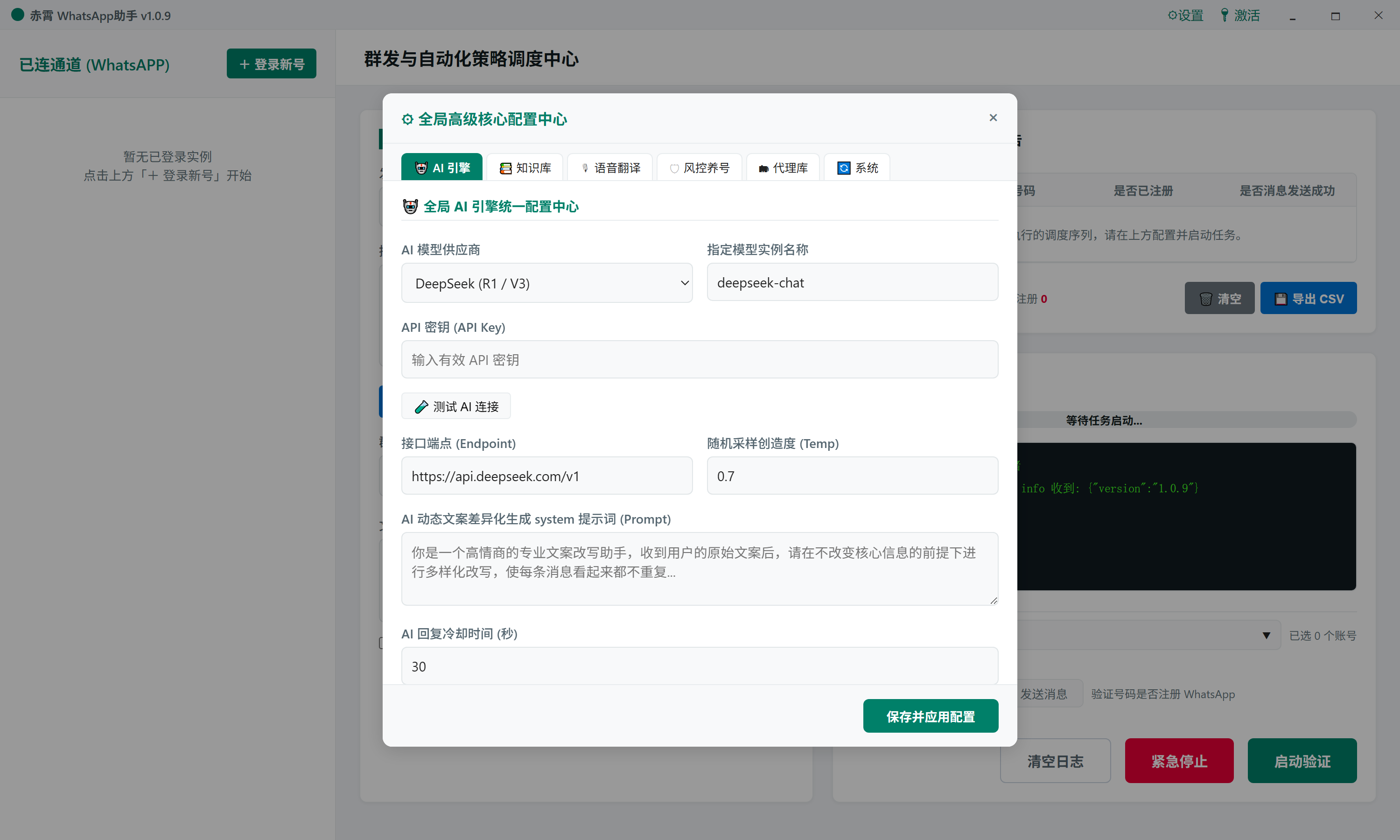Switch to the AI 引擎 tab

(442, 168)
